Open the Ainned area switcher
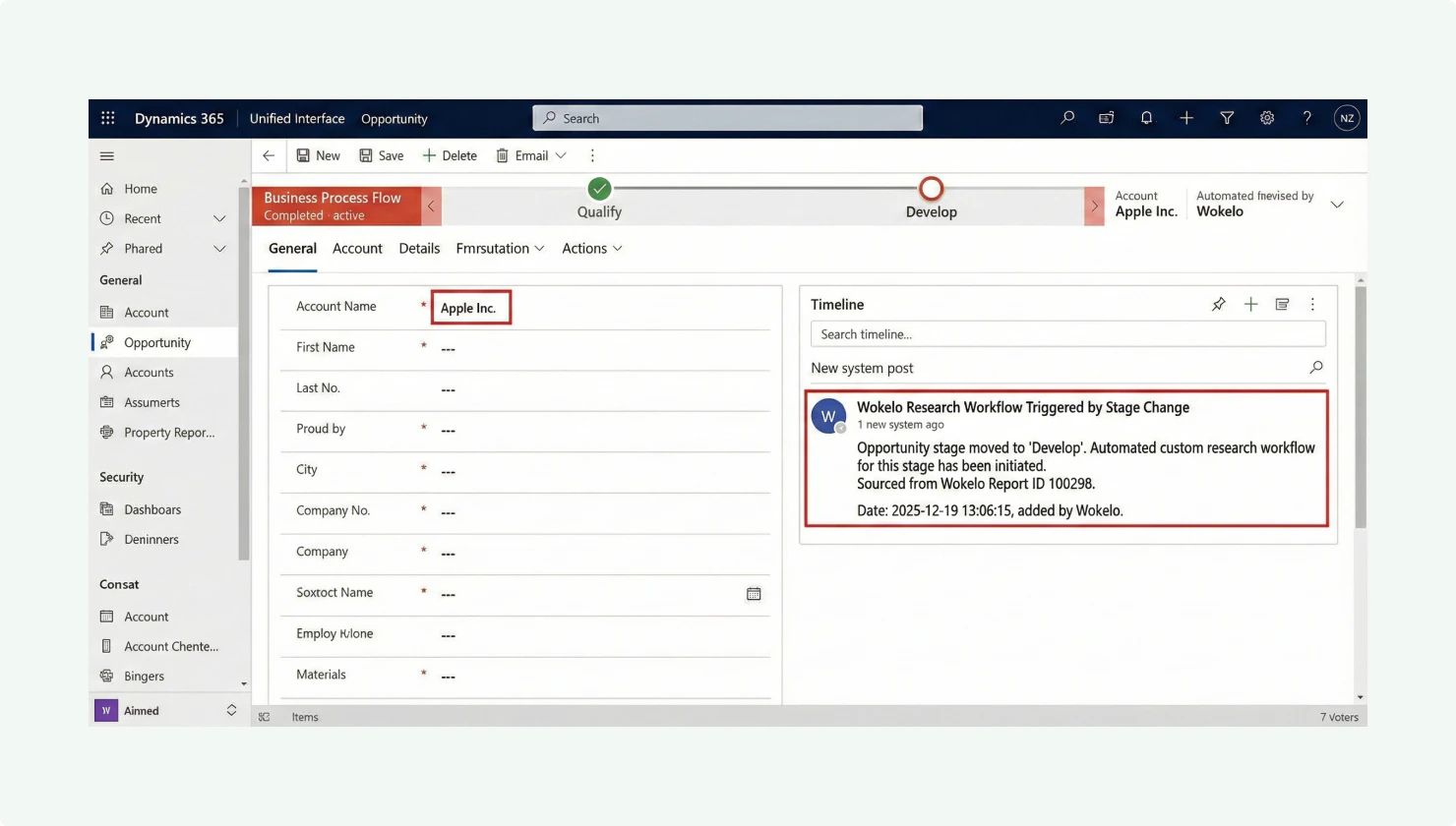Screen dimensions: 1456x826 (x=231, y=710)
